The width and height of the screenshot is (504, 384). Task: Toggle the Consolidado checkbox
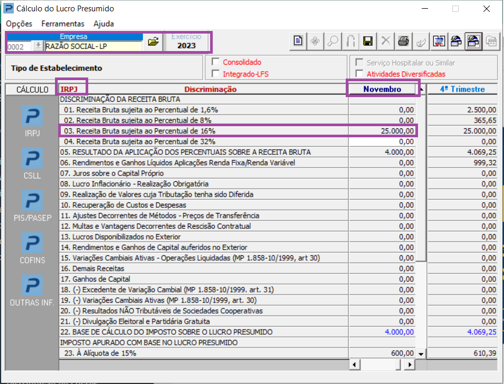point(216,62)
